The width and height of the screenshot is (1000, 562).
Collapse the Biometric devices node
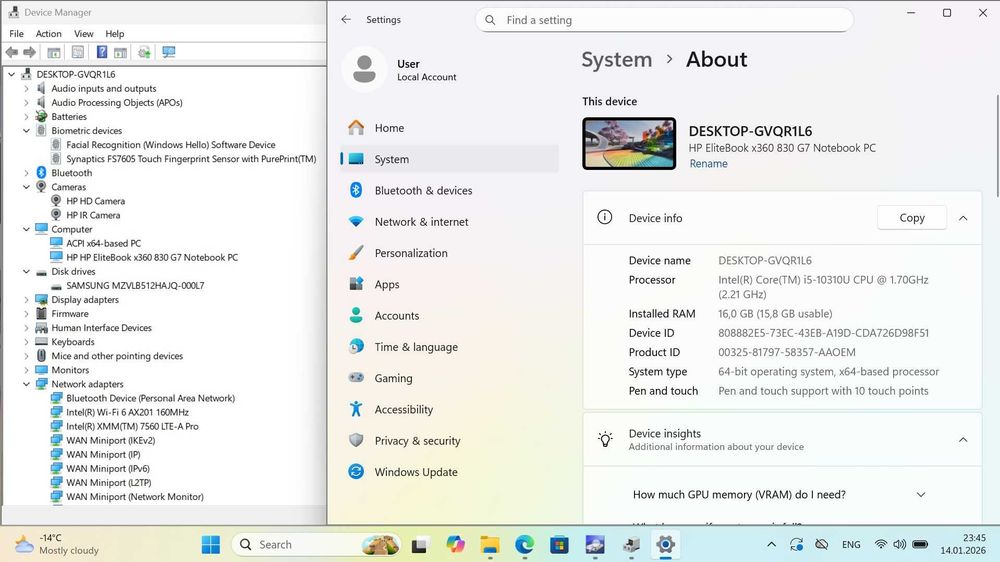(26, 131)
